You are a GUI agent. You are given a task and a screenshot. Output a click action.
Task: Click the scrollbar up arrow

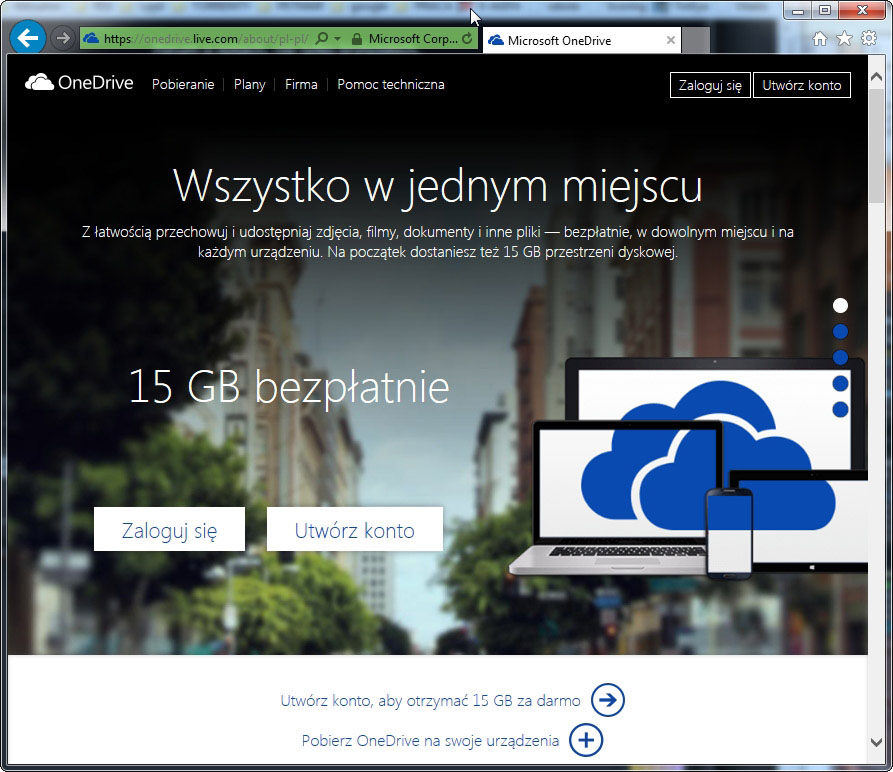point(877,76)
